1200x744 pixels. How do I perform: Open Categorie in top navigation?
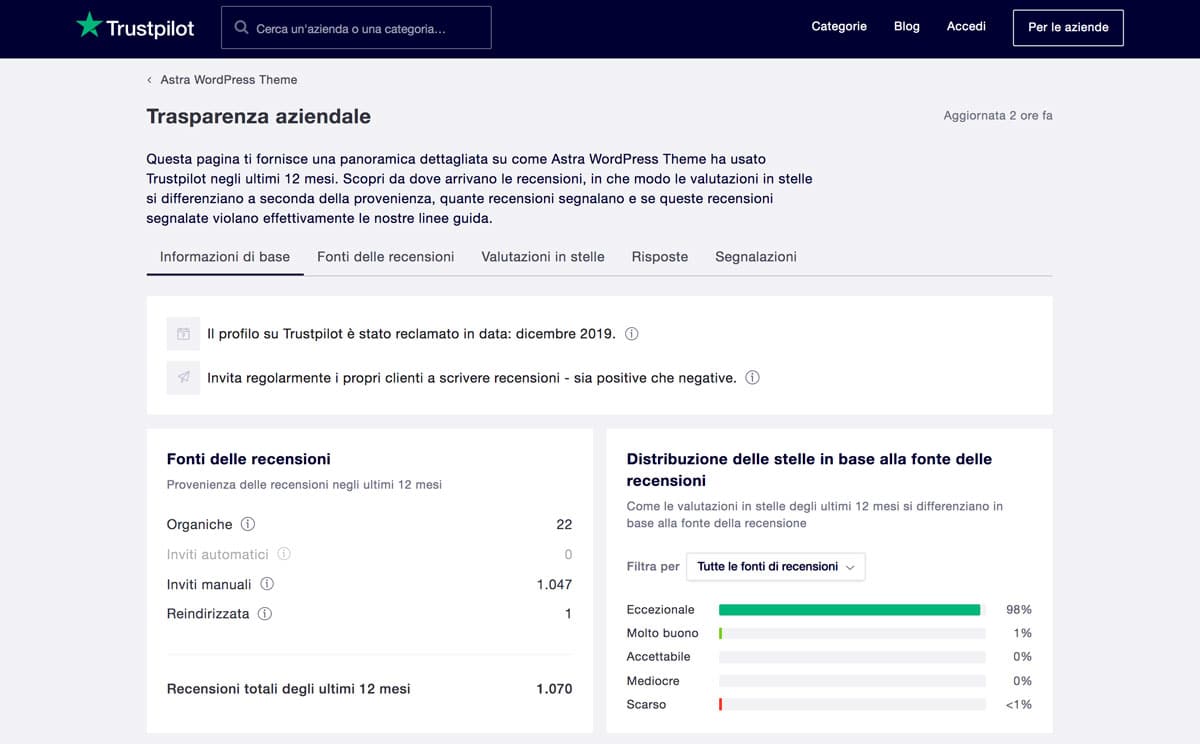839,26
